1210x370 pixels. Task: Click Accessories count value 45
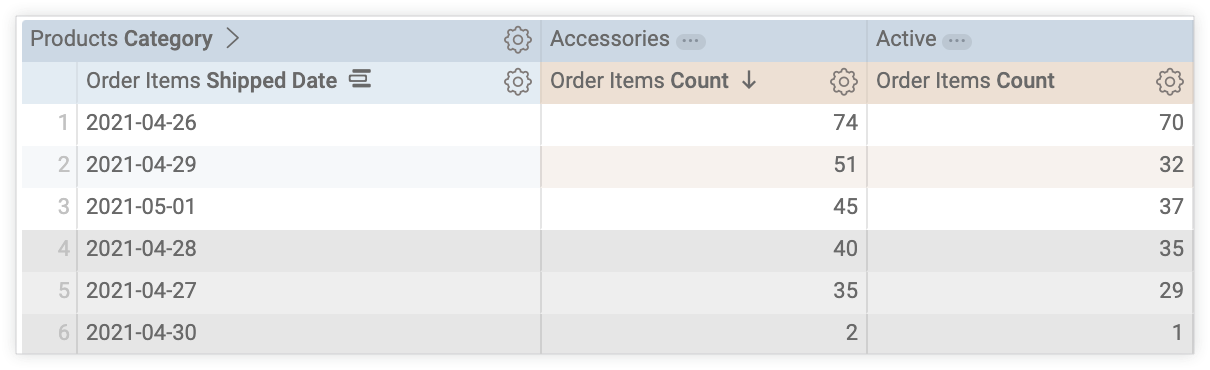pyautogui.click(x=845, y=207)
